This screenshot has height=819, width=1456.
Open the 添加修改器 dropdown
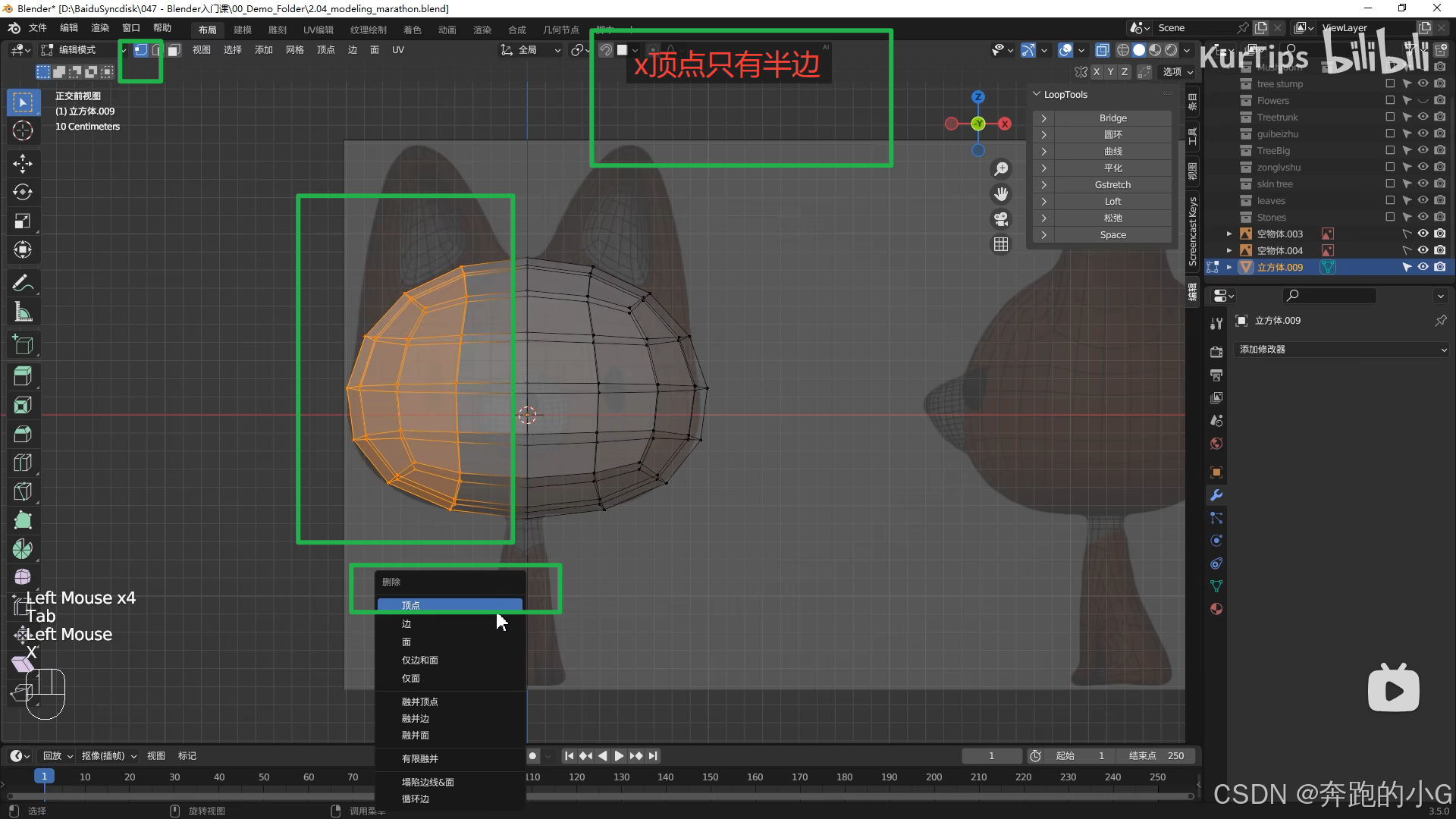coord(1342,350)
